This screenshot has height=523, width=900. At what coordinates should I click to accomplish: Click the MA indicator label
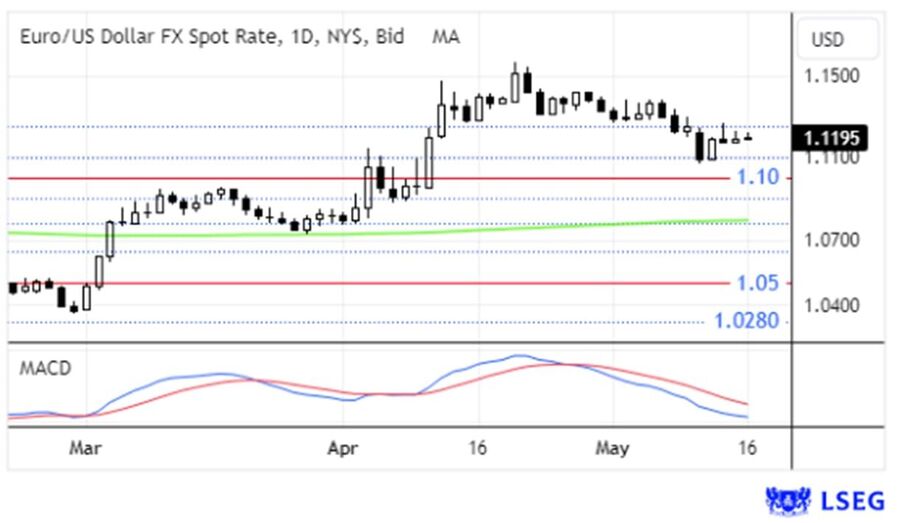click(x=446, y=37)
